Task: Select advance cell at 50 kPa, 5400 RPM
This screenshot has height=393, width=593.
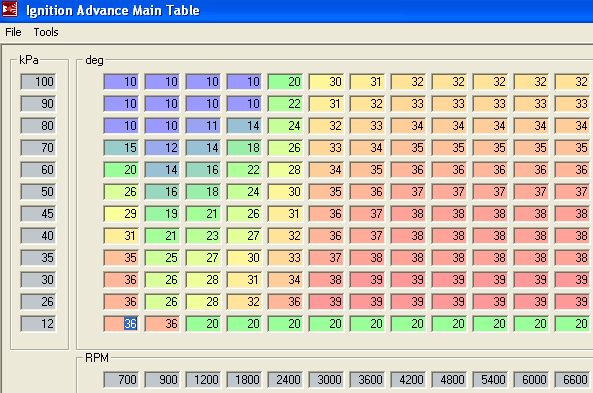Action: pos(491,192)
